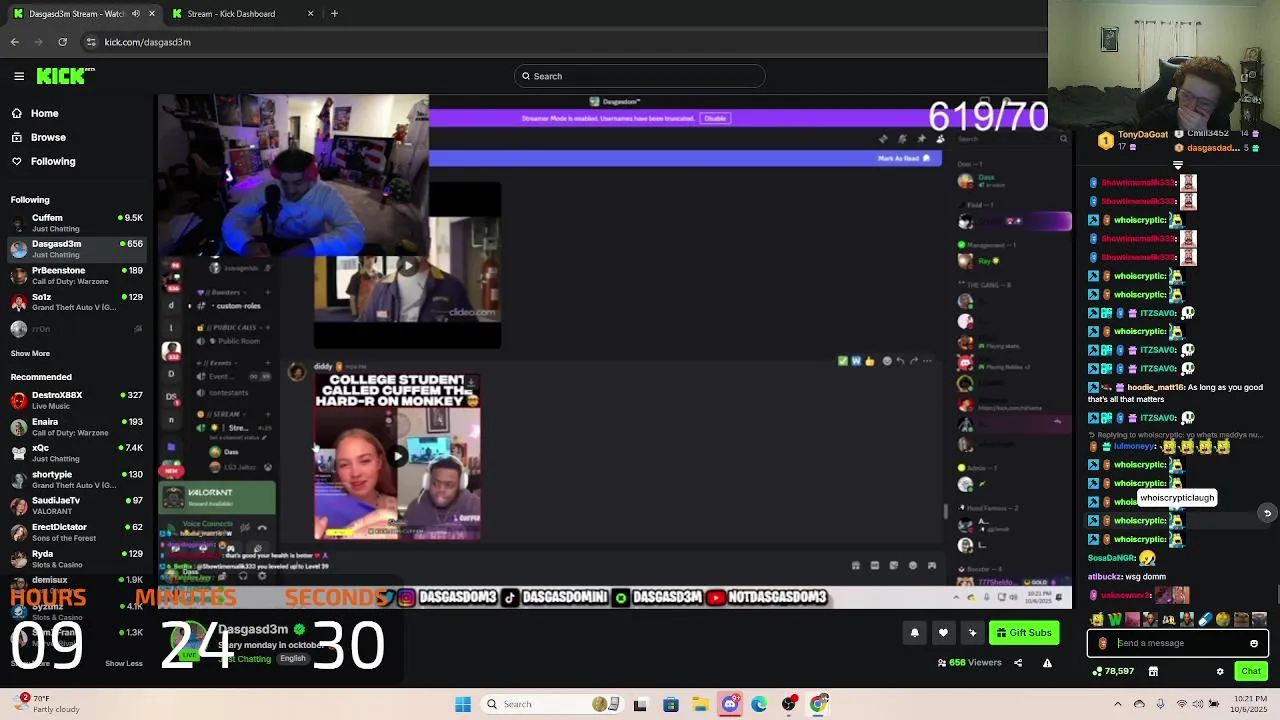Report stream via warning icon
The height and width of the screenshot is (720, 1280).
coord(1047,663)
